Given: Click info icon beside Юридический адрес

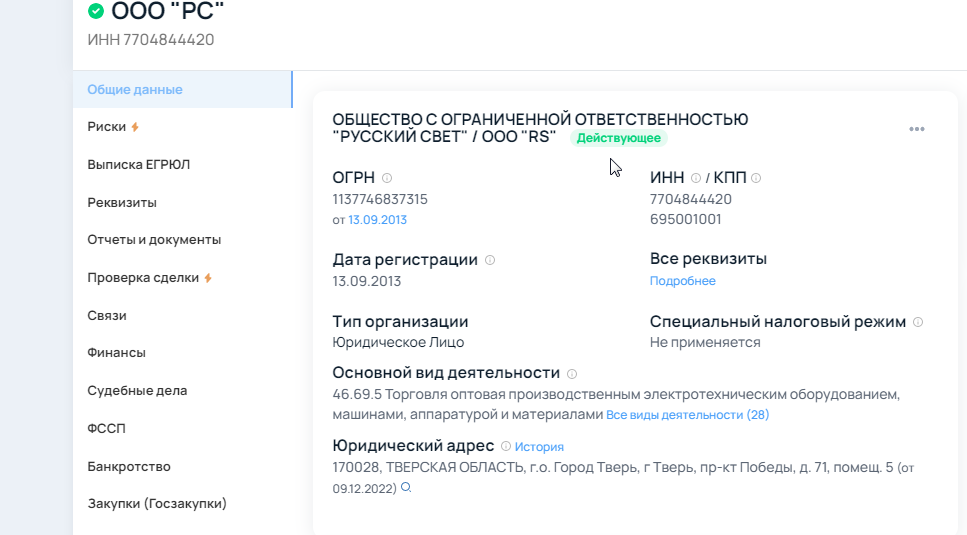Looking at the screenshot, I should 506,446.
